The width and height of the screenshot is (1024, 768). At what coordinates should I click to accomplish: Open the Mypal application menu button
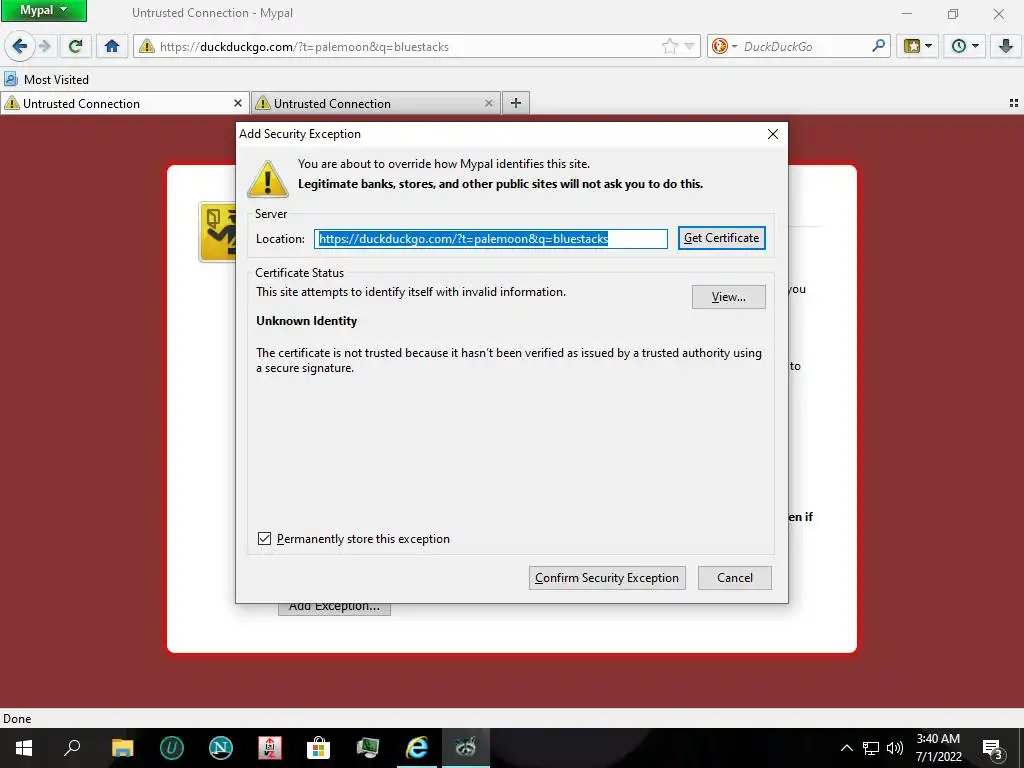pos(43,10)
